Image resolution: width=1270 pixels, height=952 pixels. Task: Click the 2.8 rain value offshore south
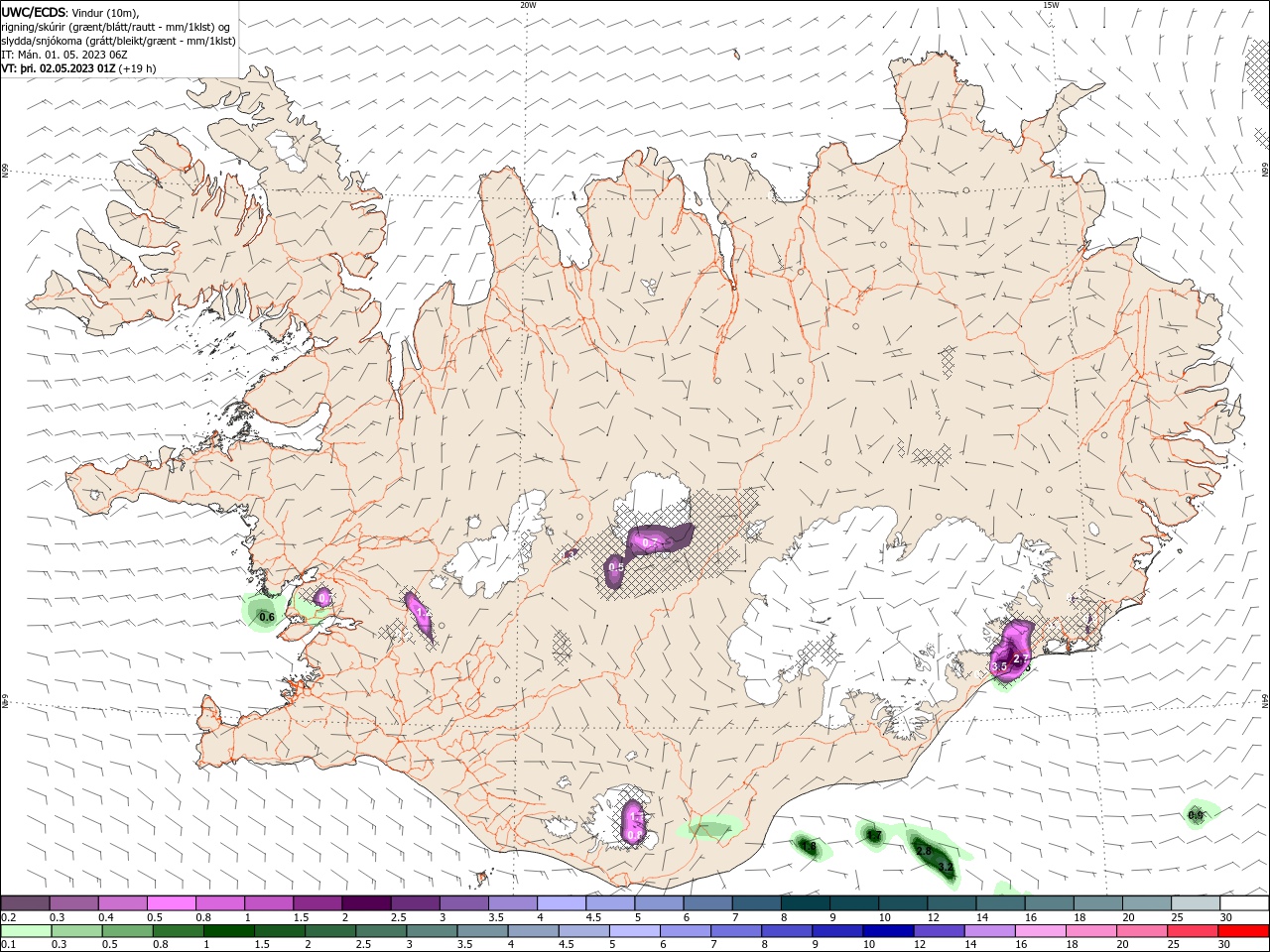[x=924, y=851]
